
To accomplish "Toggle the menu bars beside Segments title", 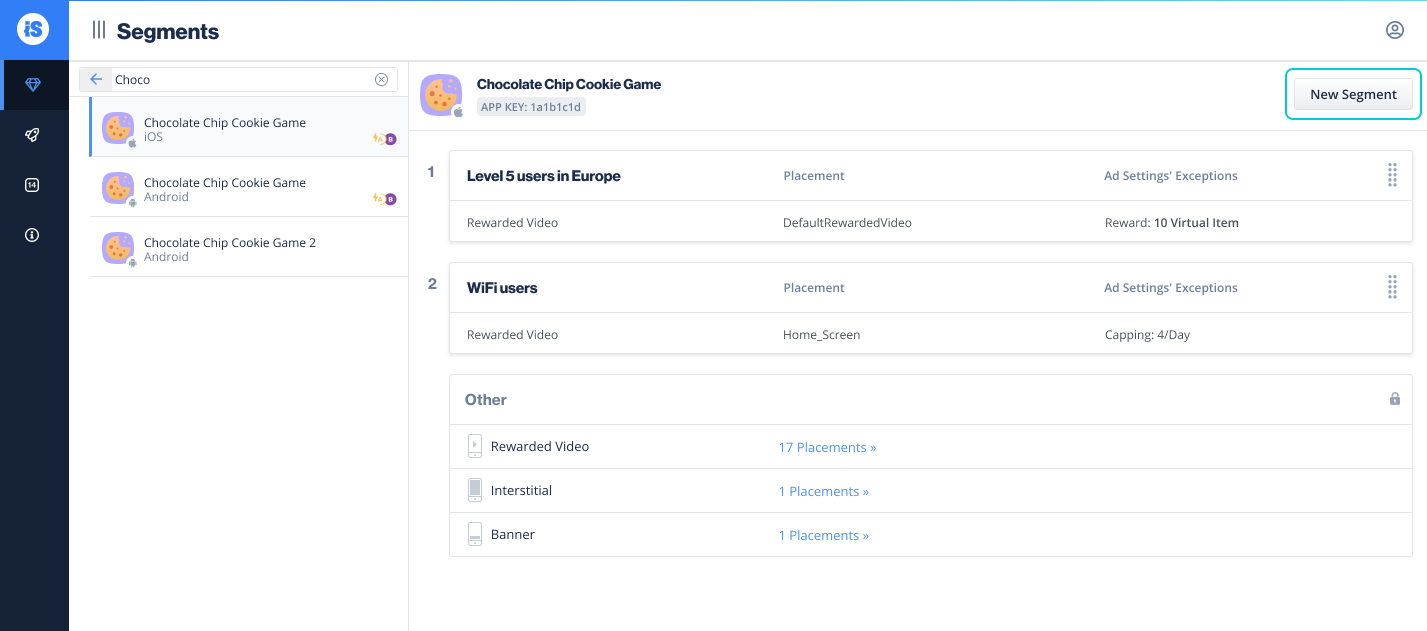I will click(99, 30).
